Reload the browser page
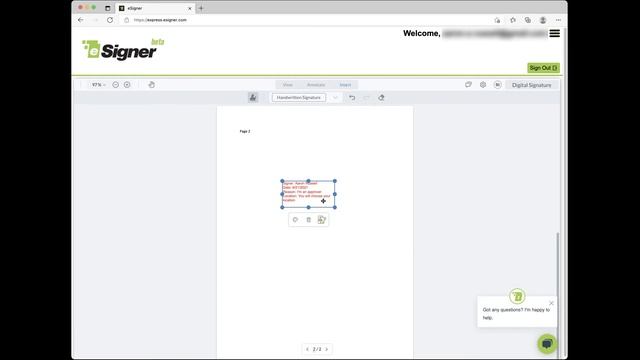The image size is (640, 360). tap(110, 20)
